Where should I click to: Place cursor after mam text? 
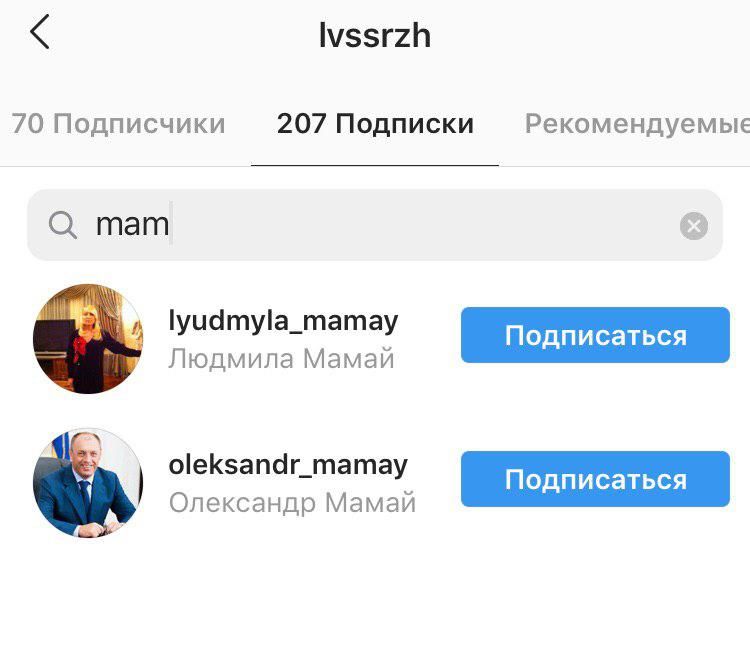point(171,224)
